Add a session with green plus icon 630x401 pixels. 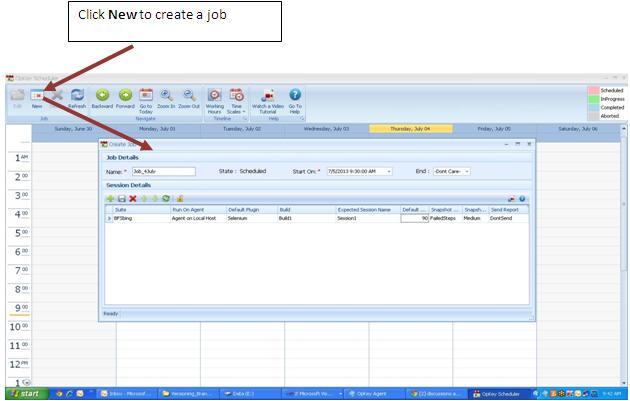(x=110, y=199)
